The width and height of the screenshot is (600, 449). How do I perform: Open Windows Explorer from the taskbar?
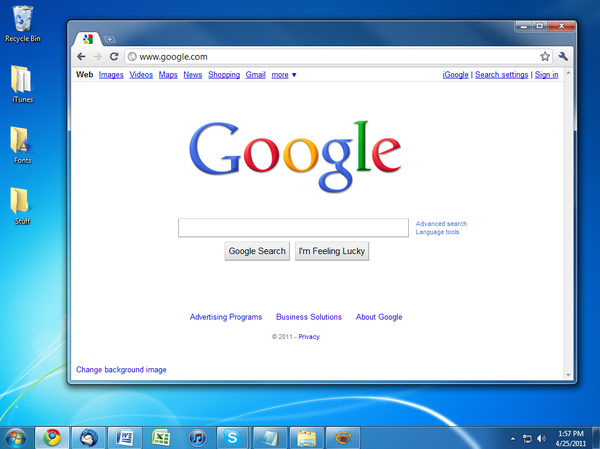306,438
